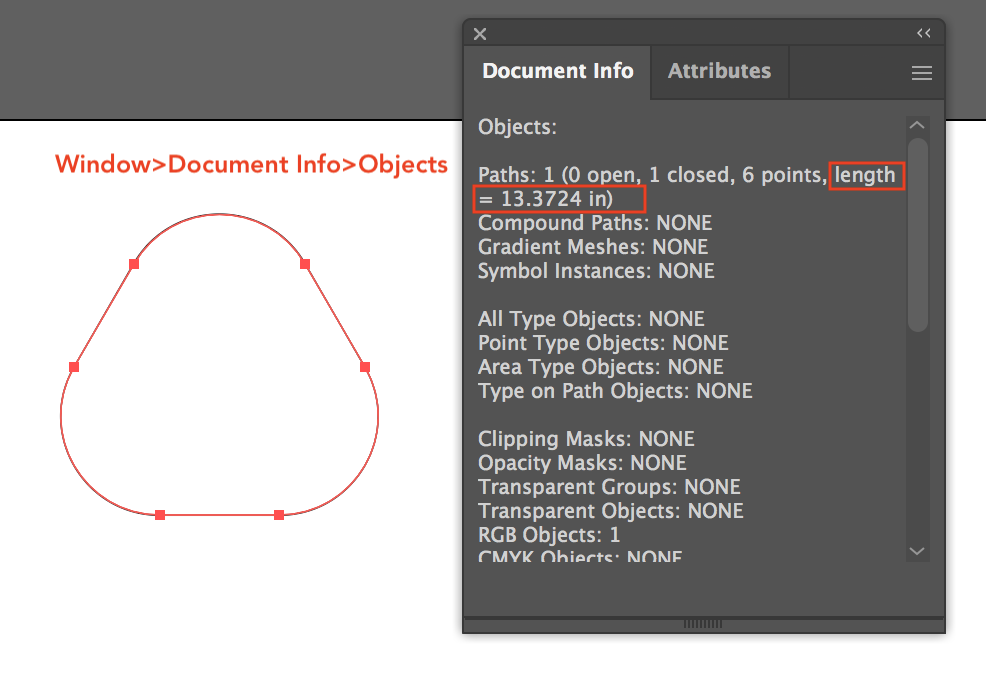The width and height of the screenshot is (986, 676).
Task: Click 'All Type Objects: NONE' line
Action: click(x=591, y=319)
